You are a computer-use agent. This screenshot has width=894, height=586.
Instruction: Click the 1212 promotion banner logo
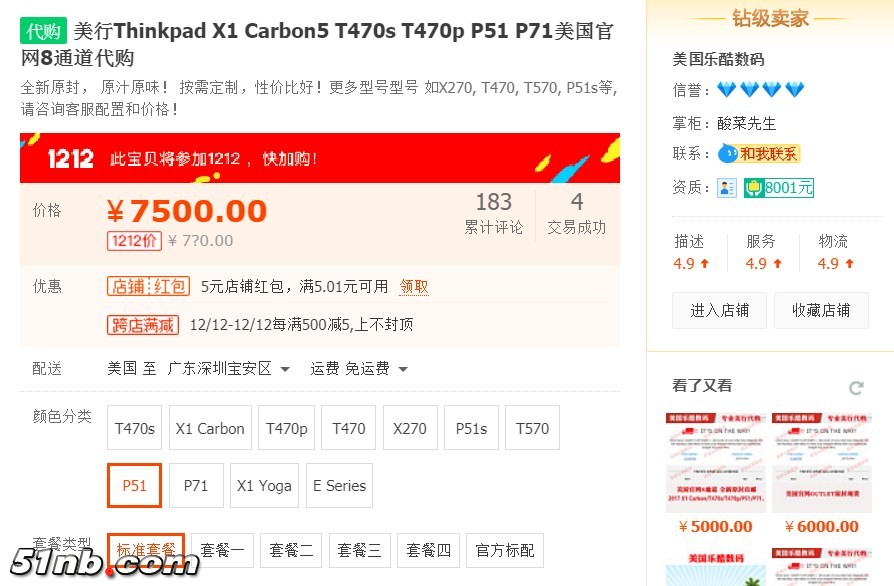click(70, 159)
